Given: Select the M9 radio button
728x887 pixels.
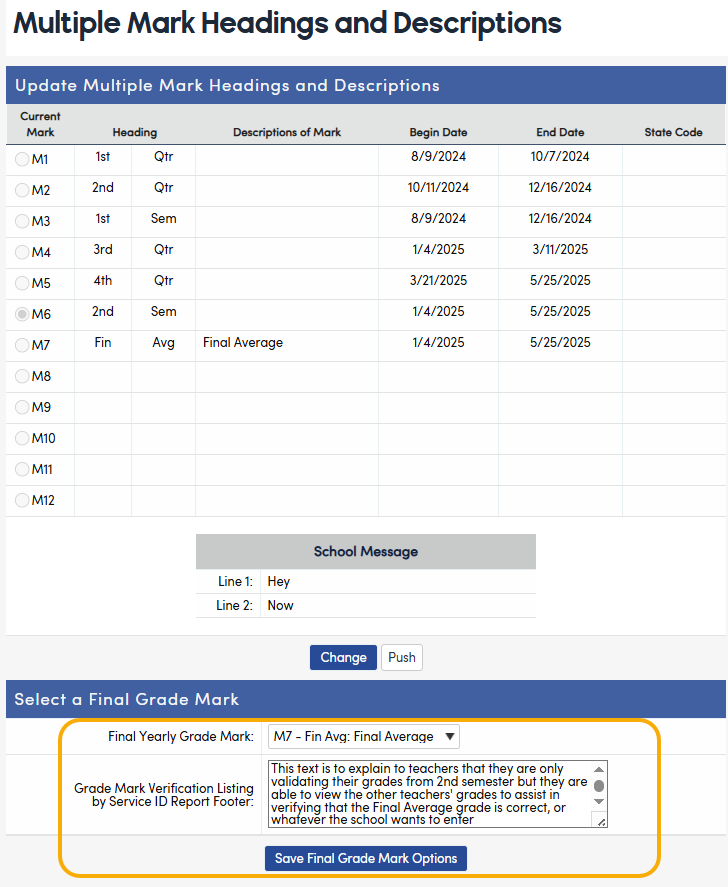Looking at the screenshot, I should [22, 407].
